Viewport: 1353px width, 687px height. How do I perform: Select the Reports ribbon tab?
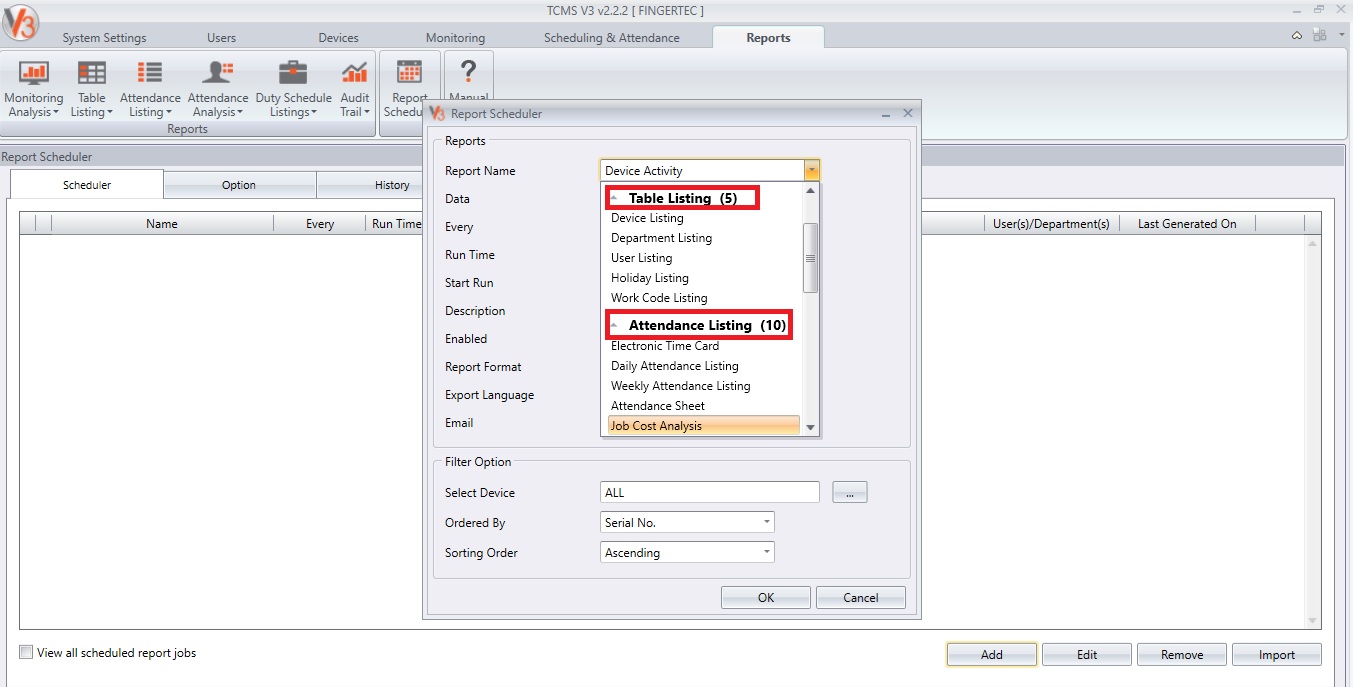(x=768, y=38)
